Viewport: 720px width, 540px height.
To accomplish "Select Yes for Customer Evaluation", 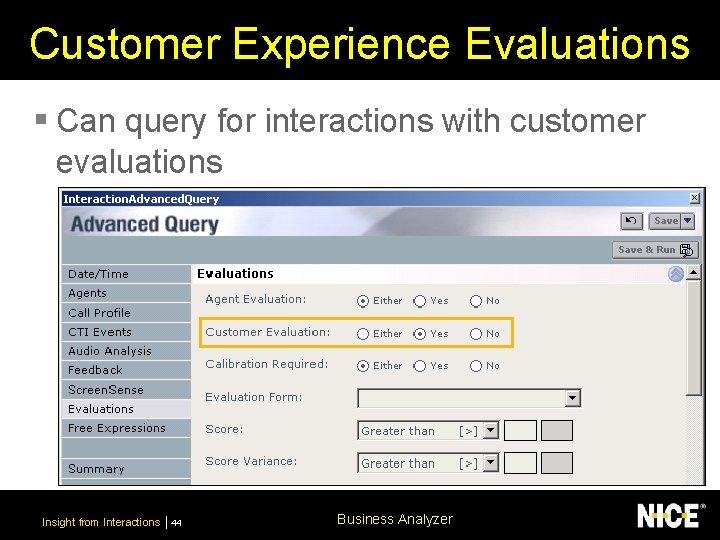I will pos(419,334).
